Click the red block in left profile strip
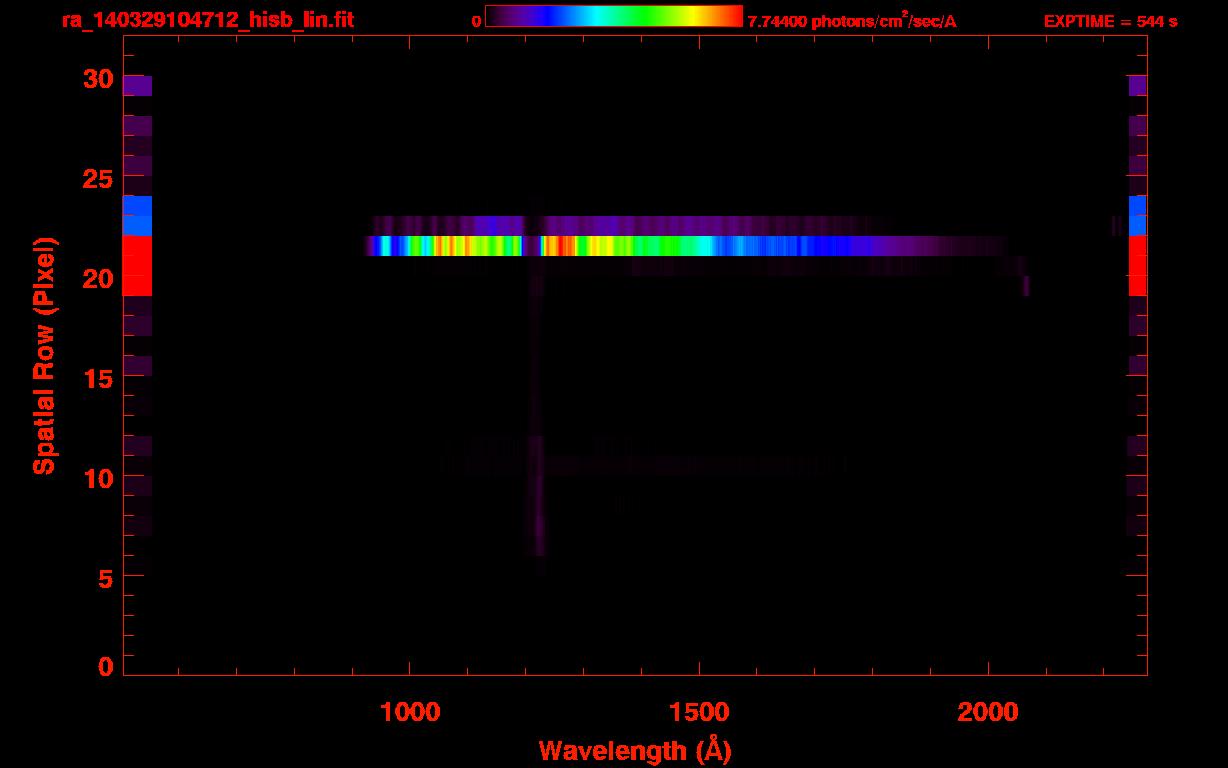1228x768 pixels. pos(137,265)
